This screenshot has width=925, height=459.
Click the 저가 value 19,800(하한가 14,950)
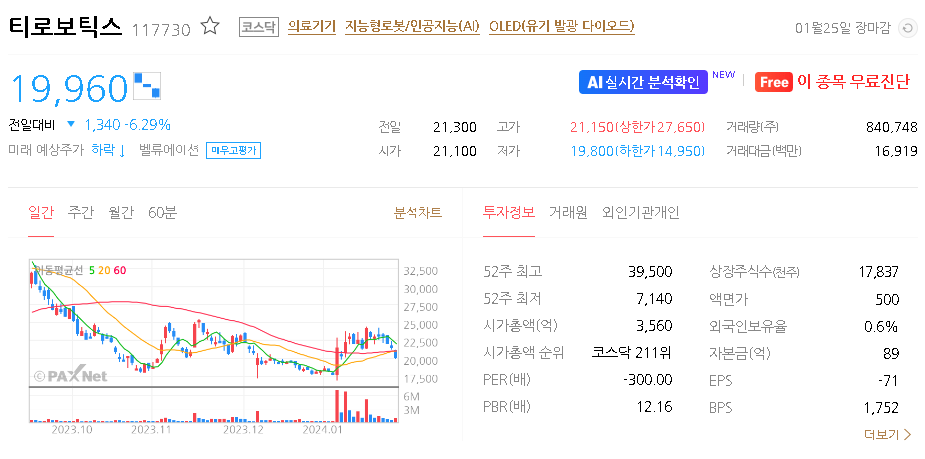pyautogui.click(x=638, y=151)
